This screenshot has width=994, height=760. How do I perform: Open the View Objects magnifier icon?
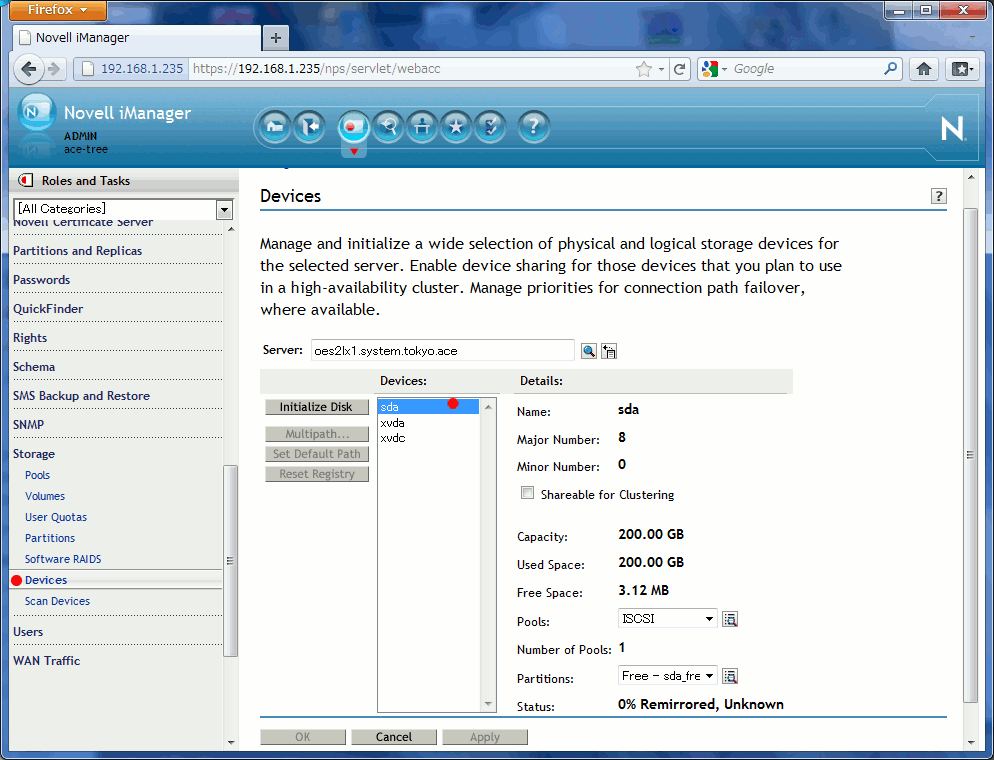pyautogui.click(x=388, y=127)
